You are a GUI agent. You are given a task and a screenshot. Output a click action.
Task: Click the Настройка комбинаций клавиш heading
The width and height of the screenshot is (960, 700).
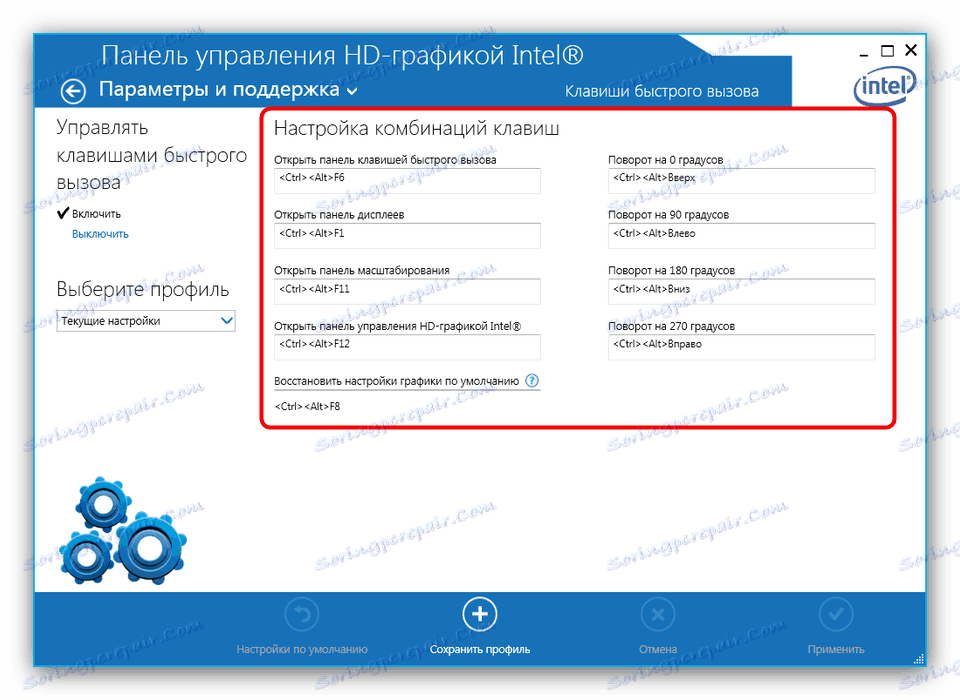coord(416,129)
